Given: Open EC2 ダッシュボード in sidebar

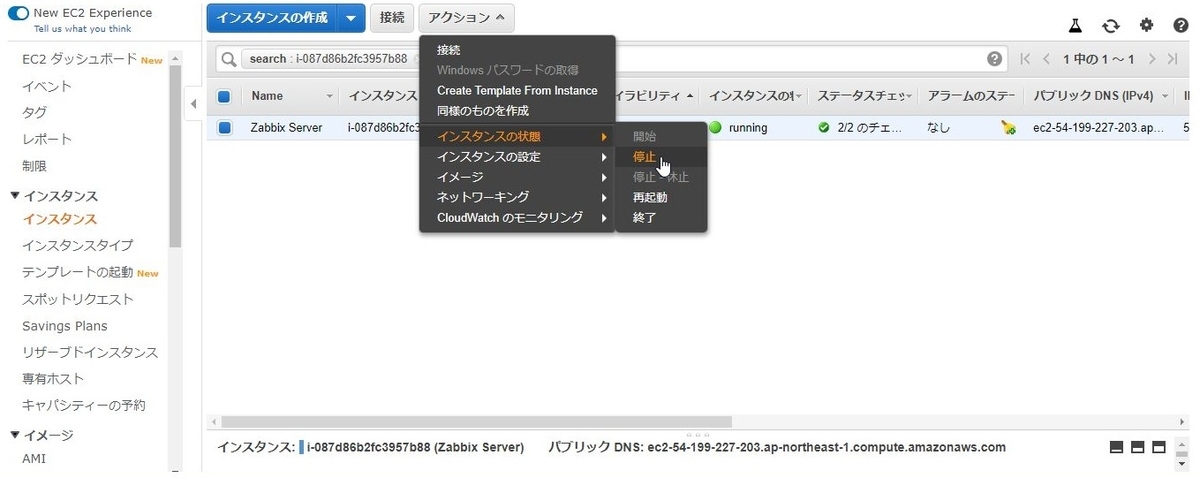Looking at the screenshot, I should coord(80,59).
